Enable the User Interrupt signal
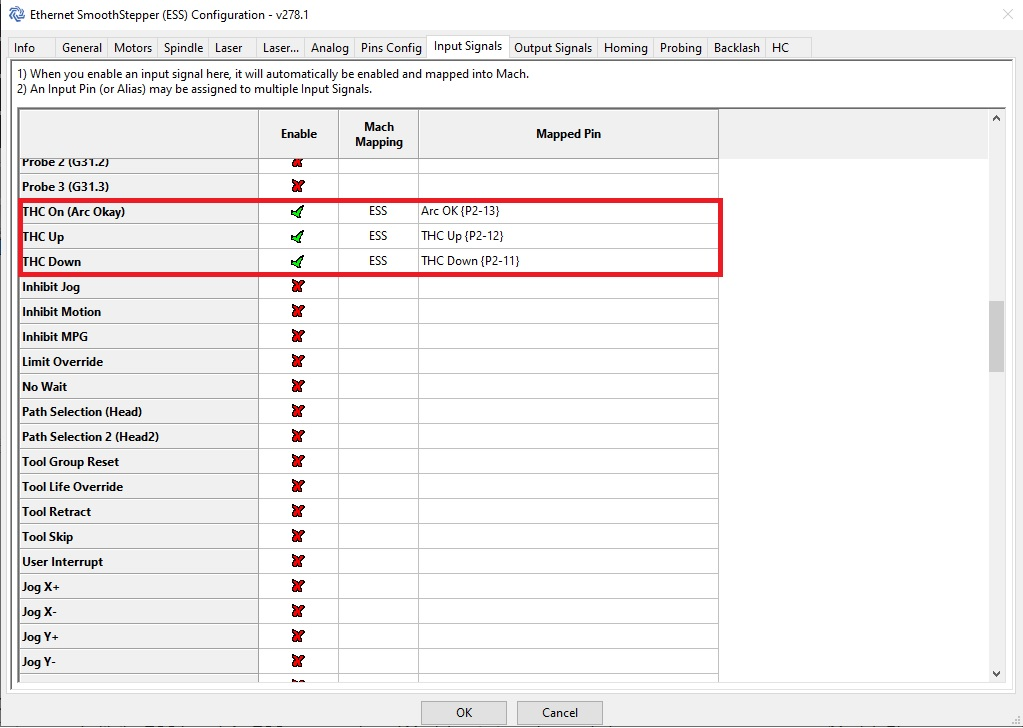1023x728 pixels. pyautogui.click(x=298, y=561)
